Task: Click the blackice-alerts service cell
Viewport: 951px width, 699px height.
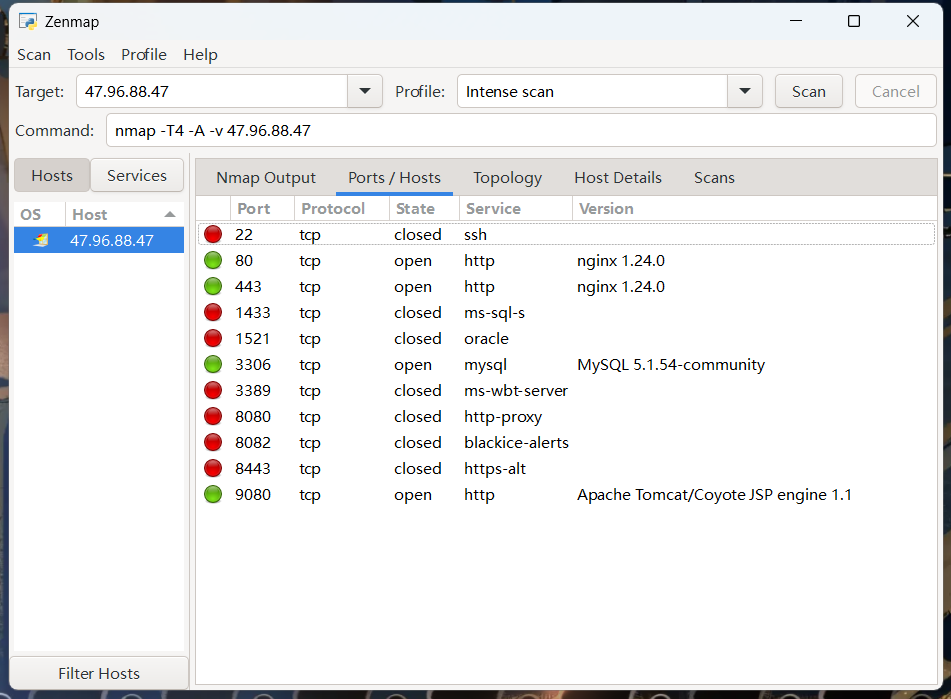Action: [516, 443]
